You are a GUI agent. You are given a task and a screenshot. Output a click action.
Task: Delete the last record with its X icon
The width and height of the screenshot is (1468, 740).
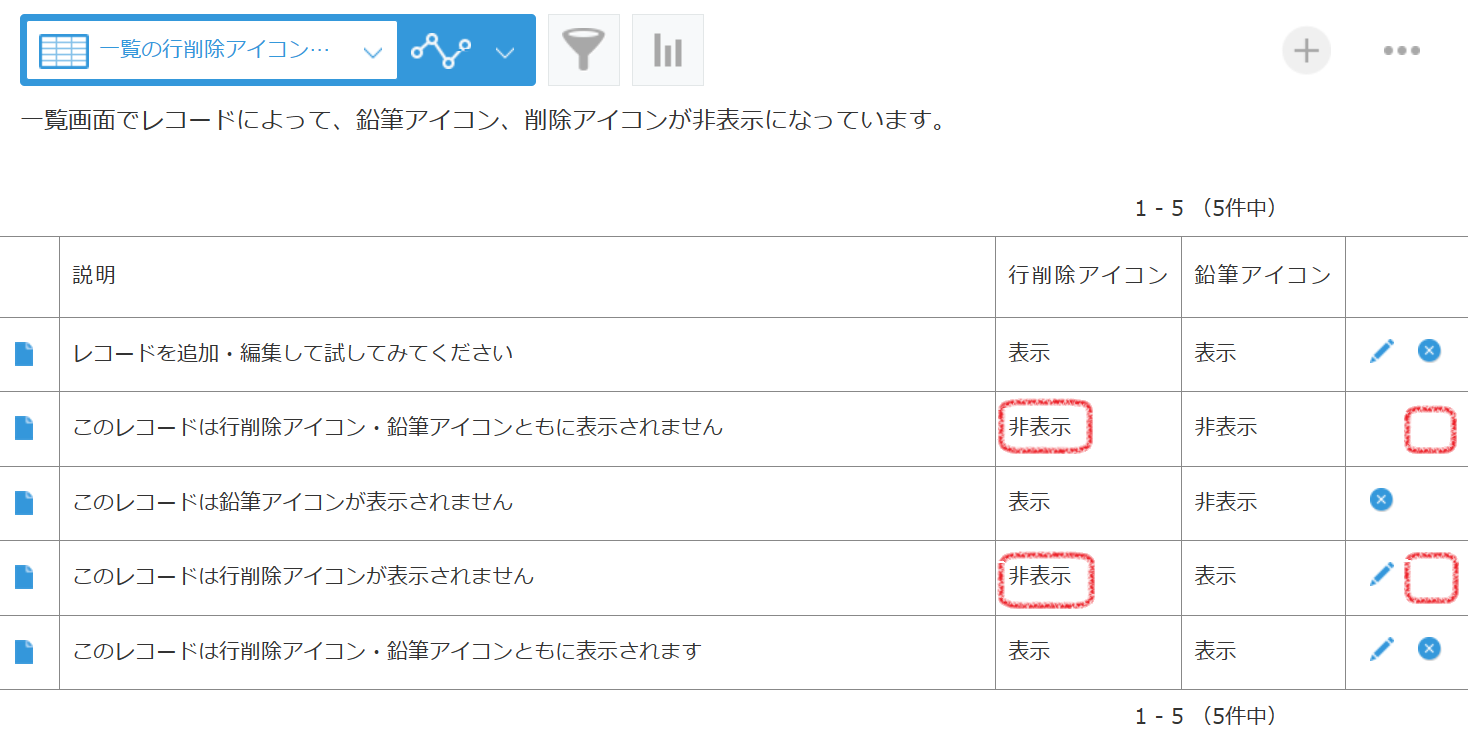pyautogui.click(x=1428, y=649)
